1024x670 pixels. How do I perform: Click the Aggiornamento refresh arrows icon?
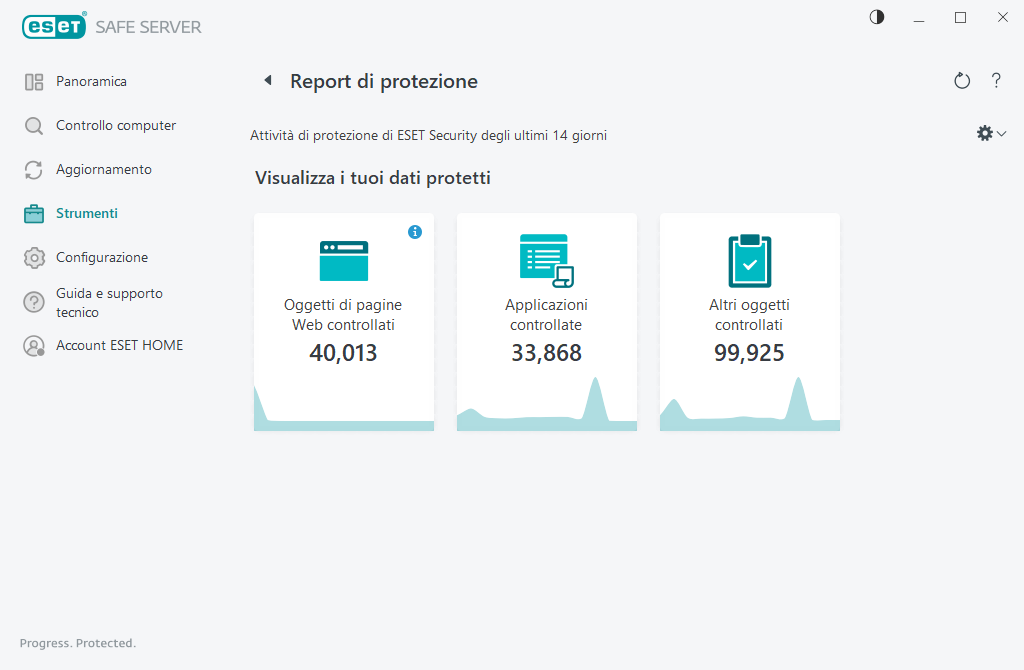point(34,170)
